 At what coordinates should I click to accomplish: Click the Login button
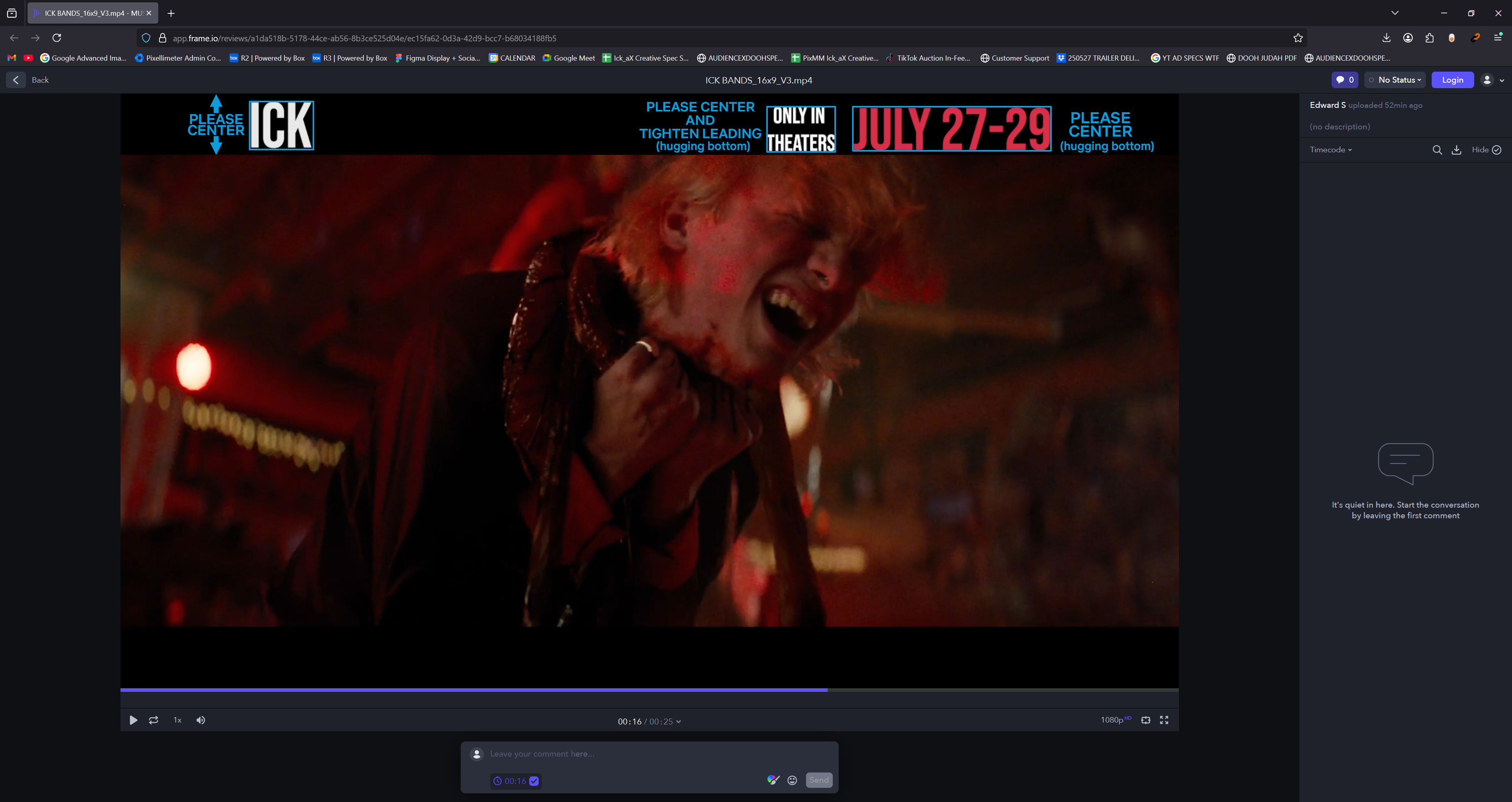(x=1453, y=80)
